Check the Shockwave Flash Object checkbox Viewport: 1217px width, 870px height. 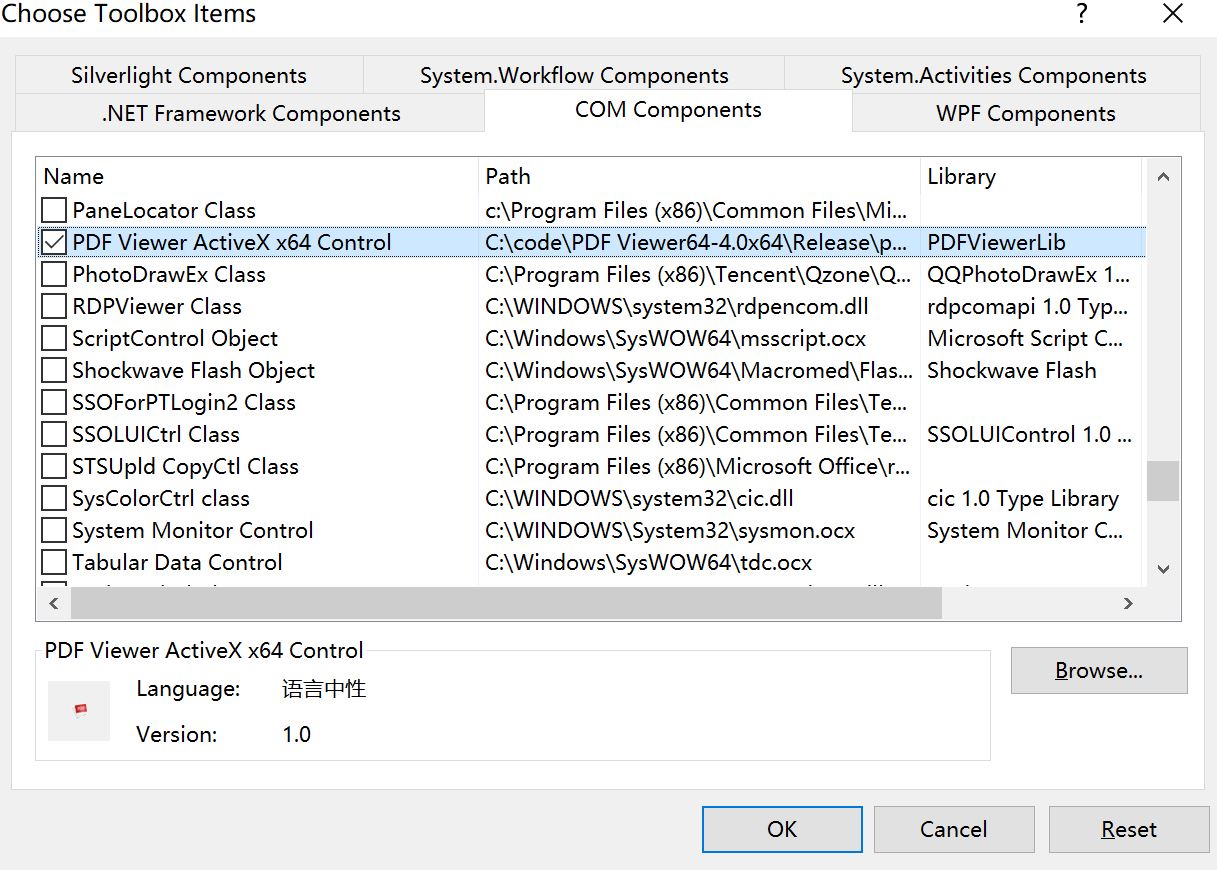tap(54, 370)
